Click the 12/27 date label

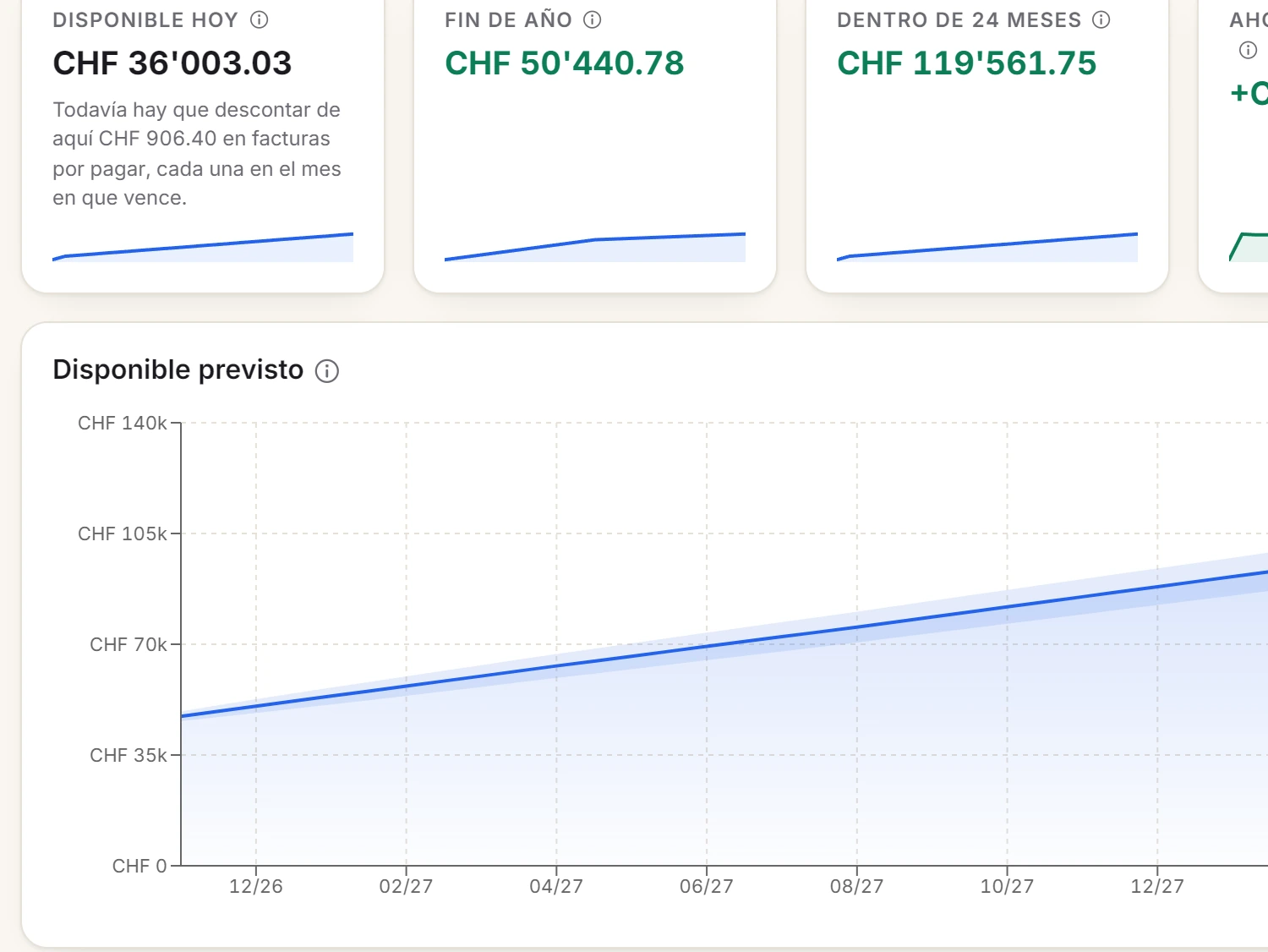(1157, 886)
